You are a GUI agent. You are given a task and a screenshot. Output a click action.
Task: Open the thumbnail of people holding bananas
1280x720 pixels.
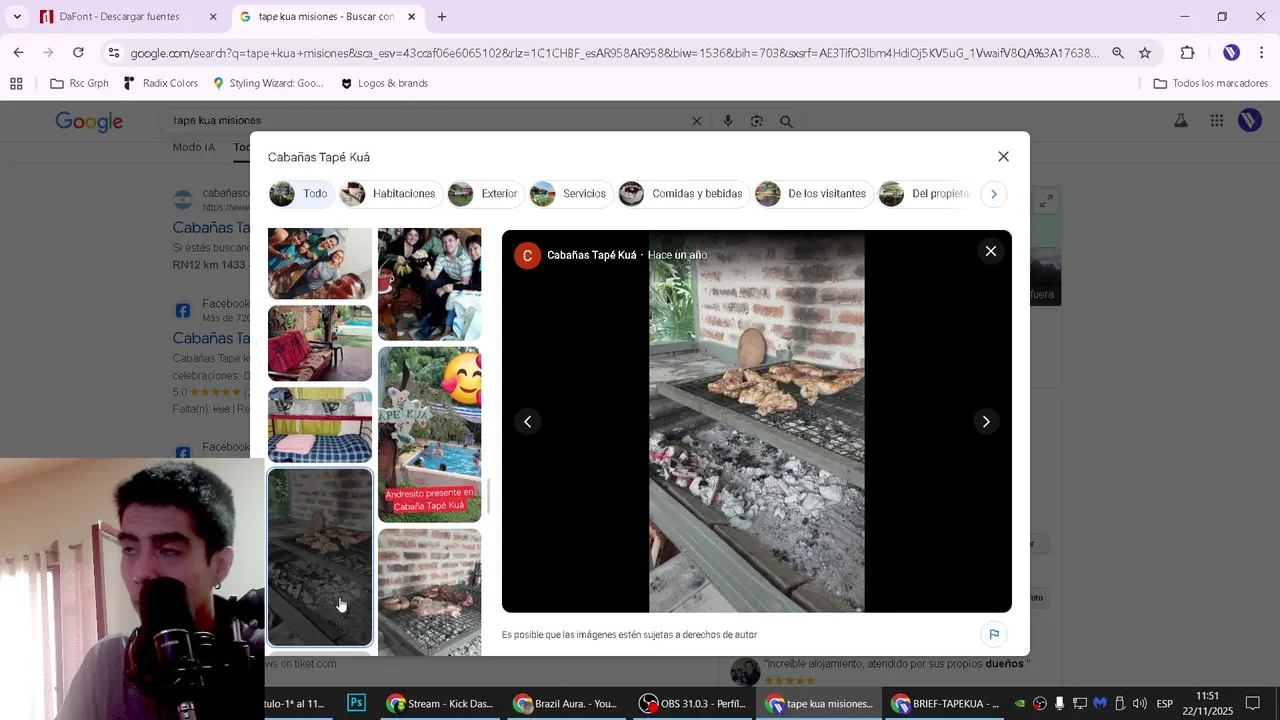[x=429, y=284]
